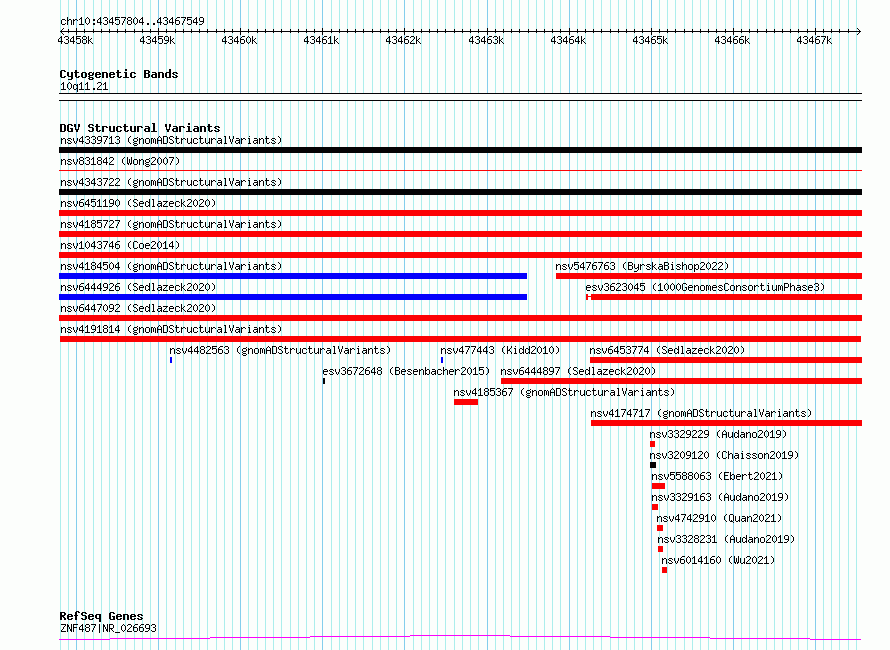Click the black bar below nsv4339713
The image size is (890, 650).
460,150
